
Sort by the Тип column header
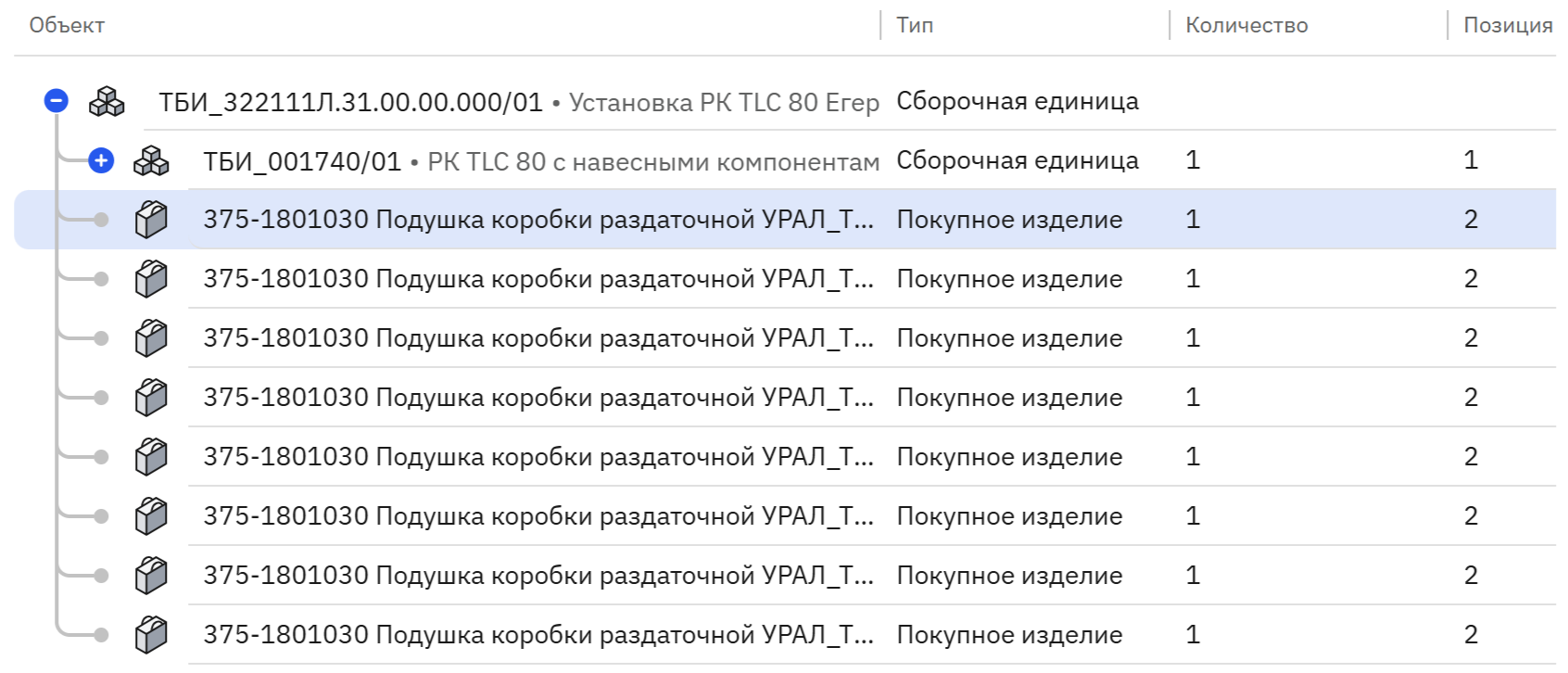point(915,25)
